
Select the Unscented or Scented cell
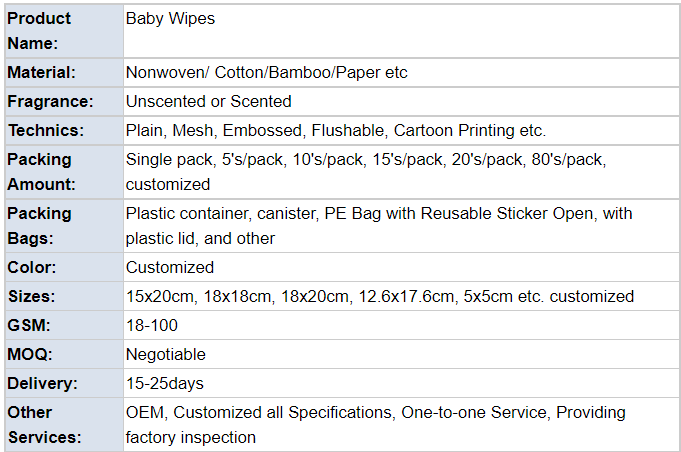208,101
